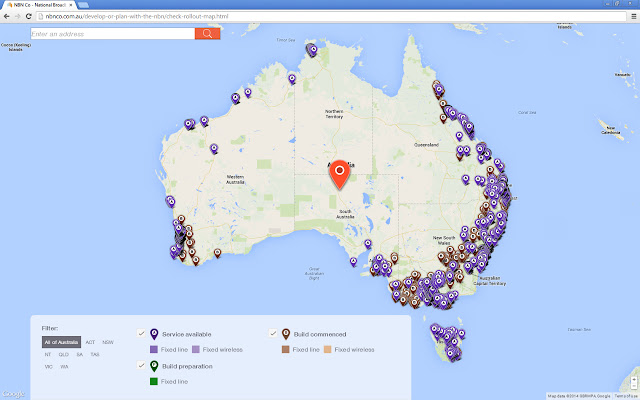Click the Tasman Sea map label

click(579, 329)
